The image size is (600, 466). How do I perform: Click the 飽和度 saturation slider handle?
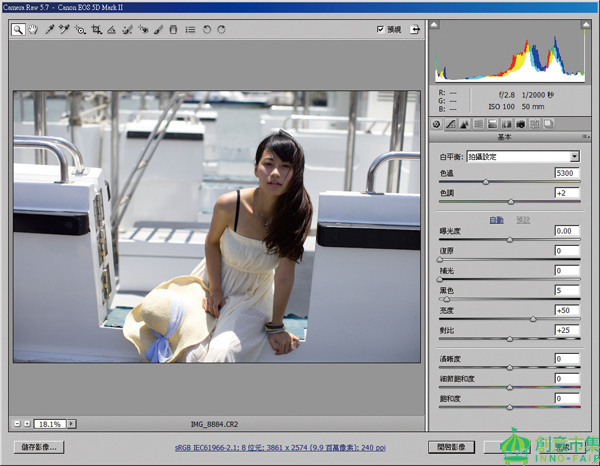click(510, 407)
